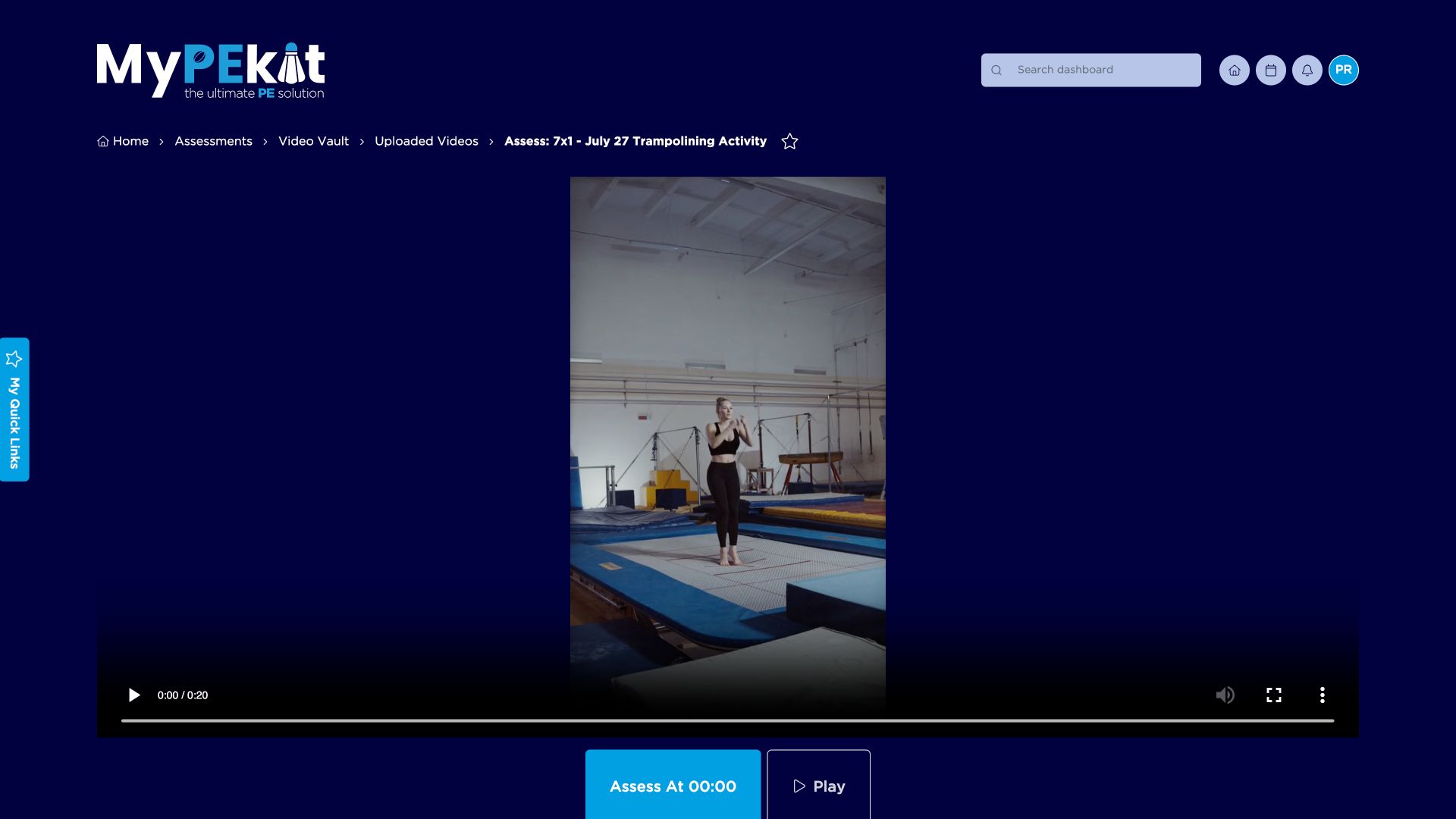
Task: Open video more options menu
Action: [1322, 695]
